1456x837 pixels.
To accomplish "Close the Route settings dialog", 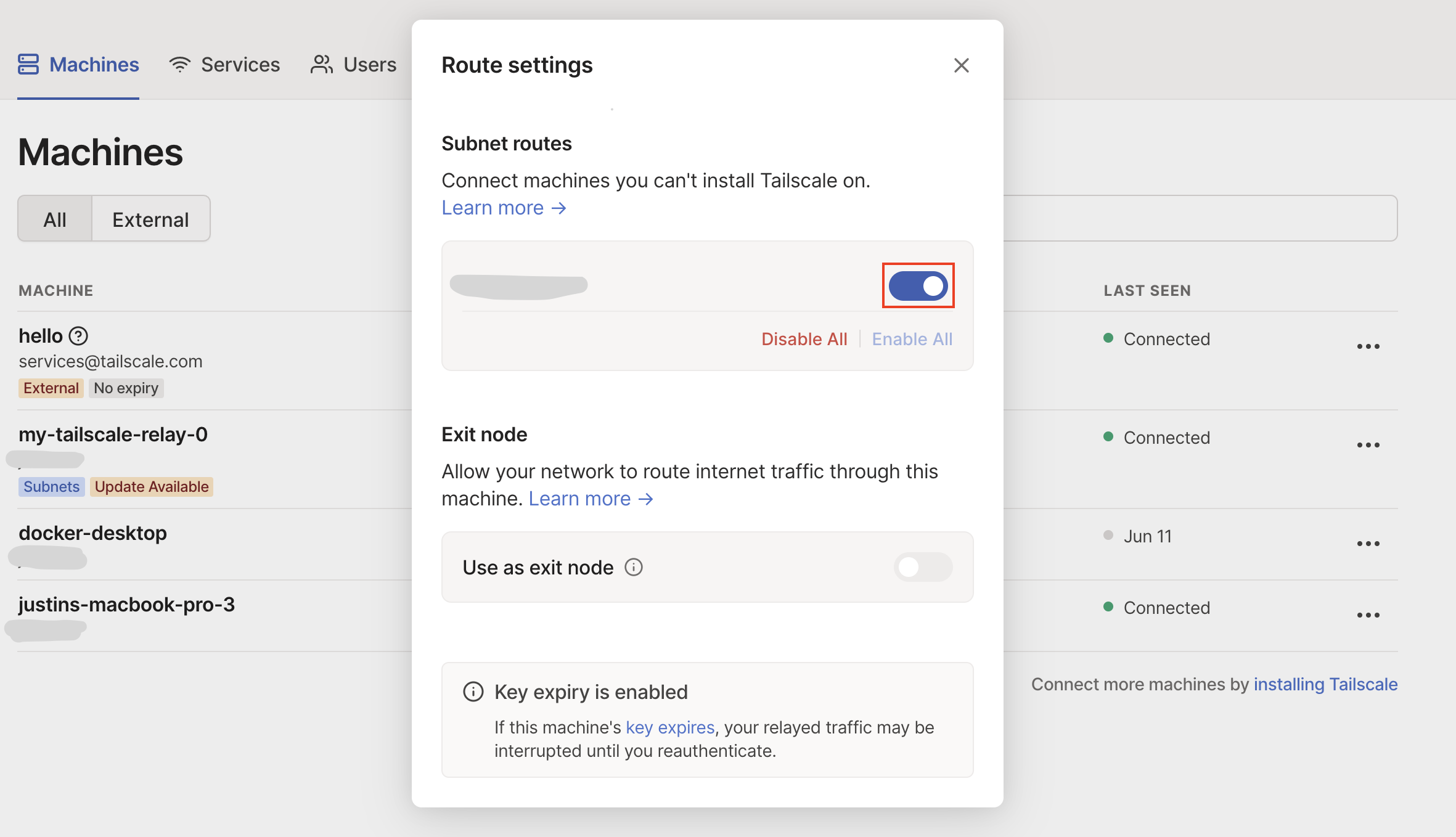I will click(961, 65).
